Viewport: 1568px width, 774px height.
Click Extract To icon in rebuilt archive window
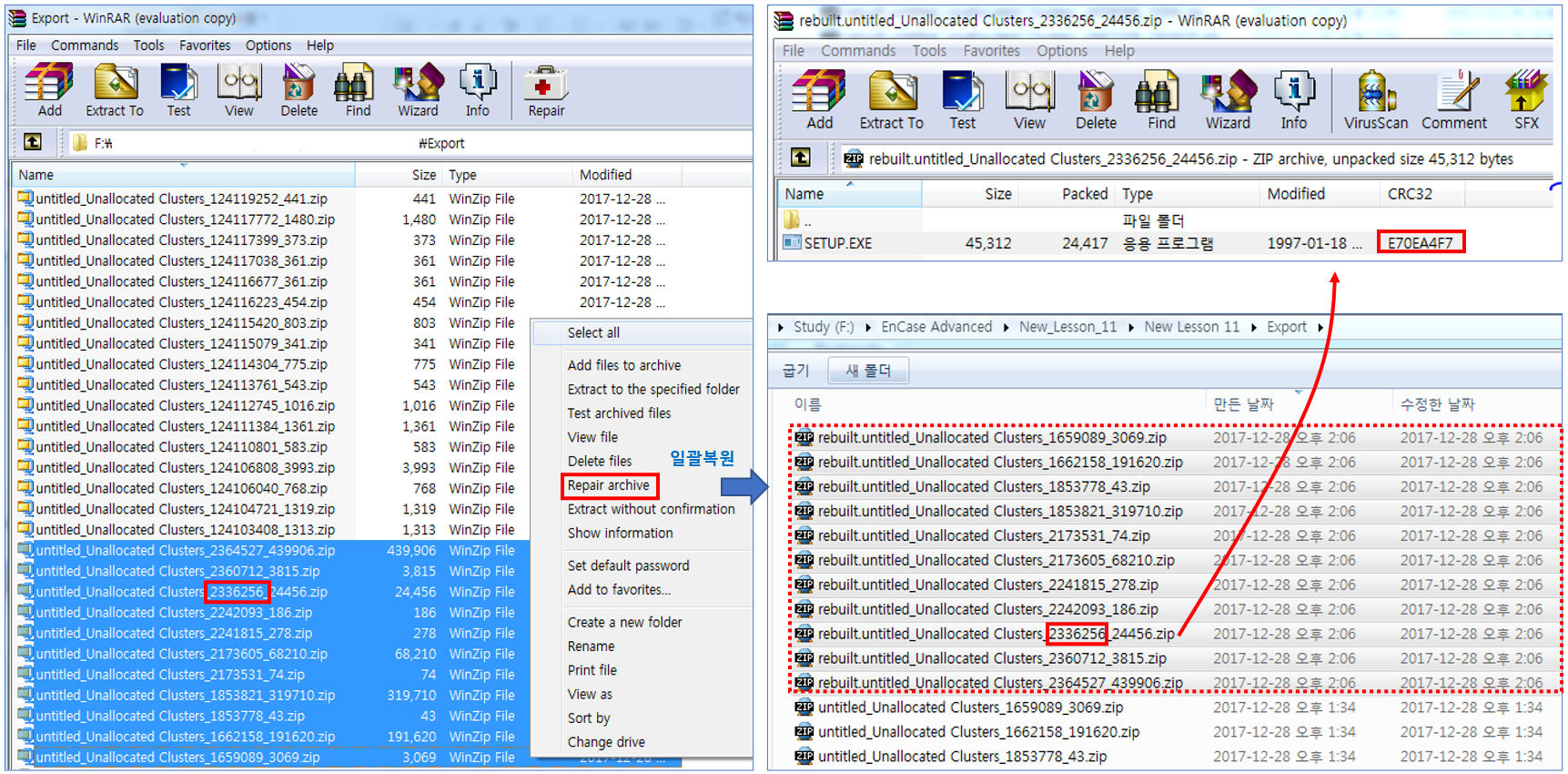click(x=892, y=100)
